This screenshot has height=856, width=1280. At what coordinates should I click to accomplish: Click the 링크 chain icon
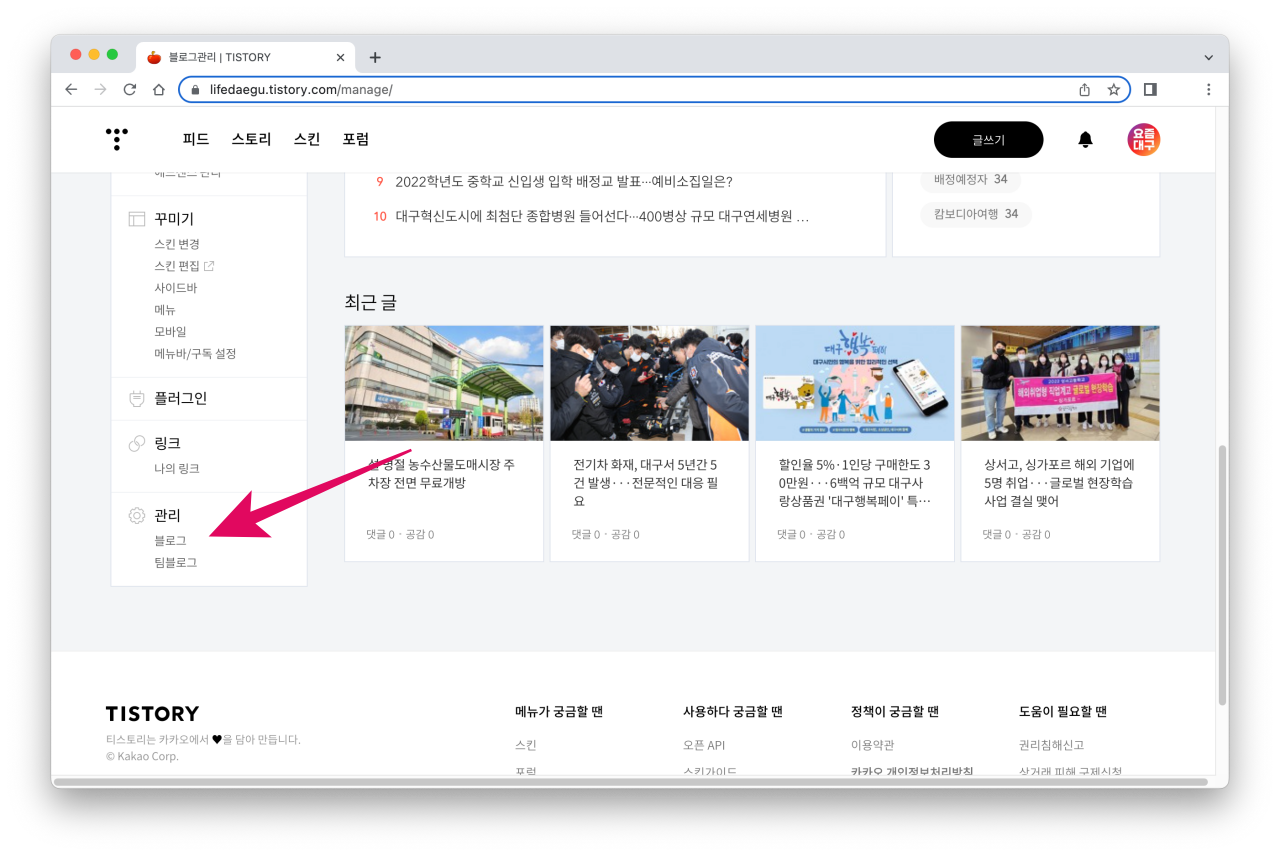135,442
